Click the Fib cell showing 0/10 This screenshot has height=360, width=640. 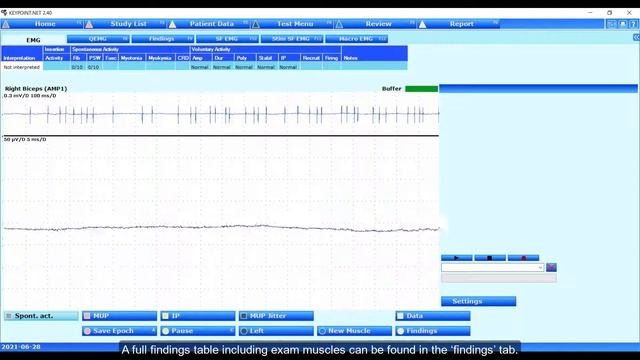[77, 67]
